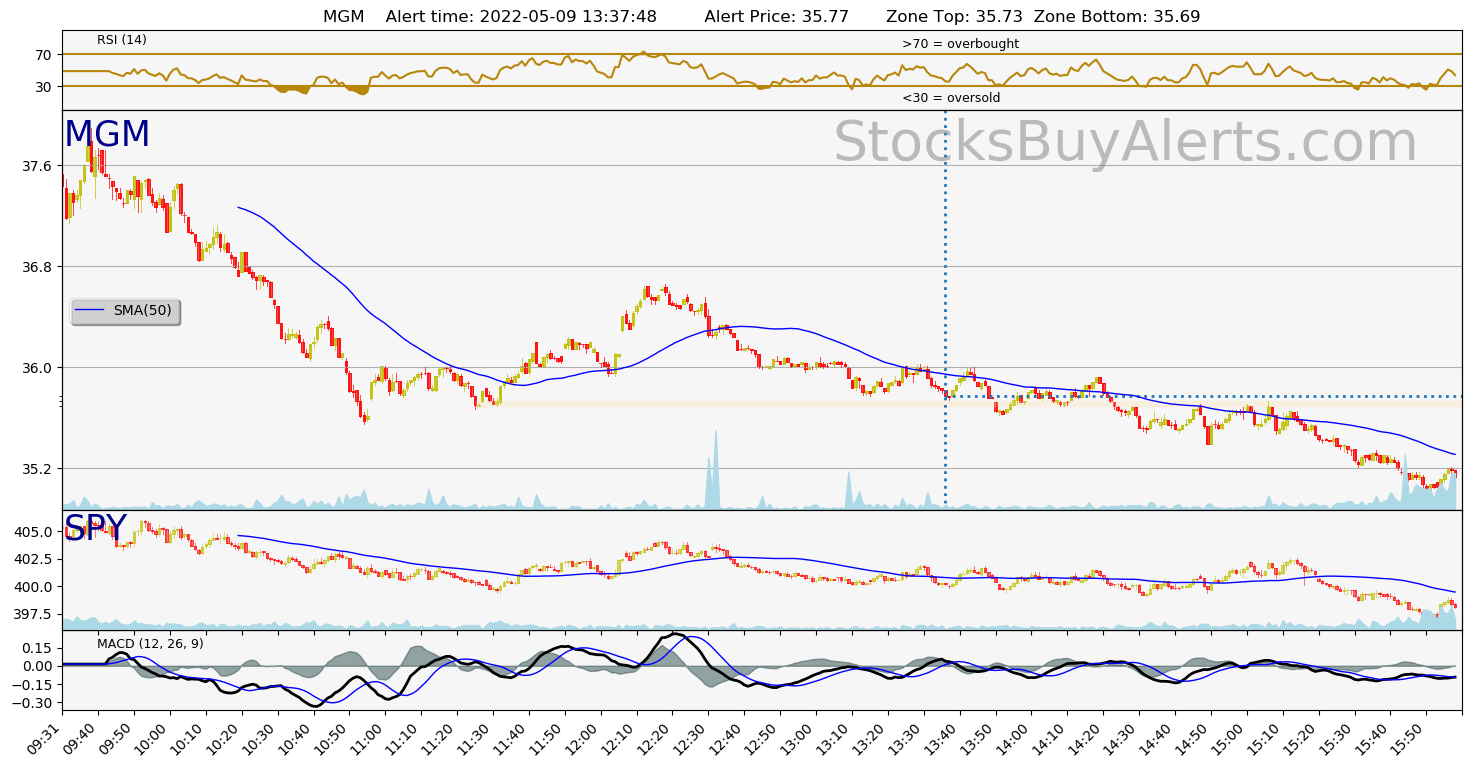Image resolution: width=1477 pixels, height=768 pixels.
Task: Click the 'Zone Bottom: 35.69' text in the title
Action: click(1118, 17)
